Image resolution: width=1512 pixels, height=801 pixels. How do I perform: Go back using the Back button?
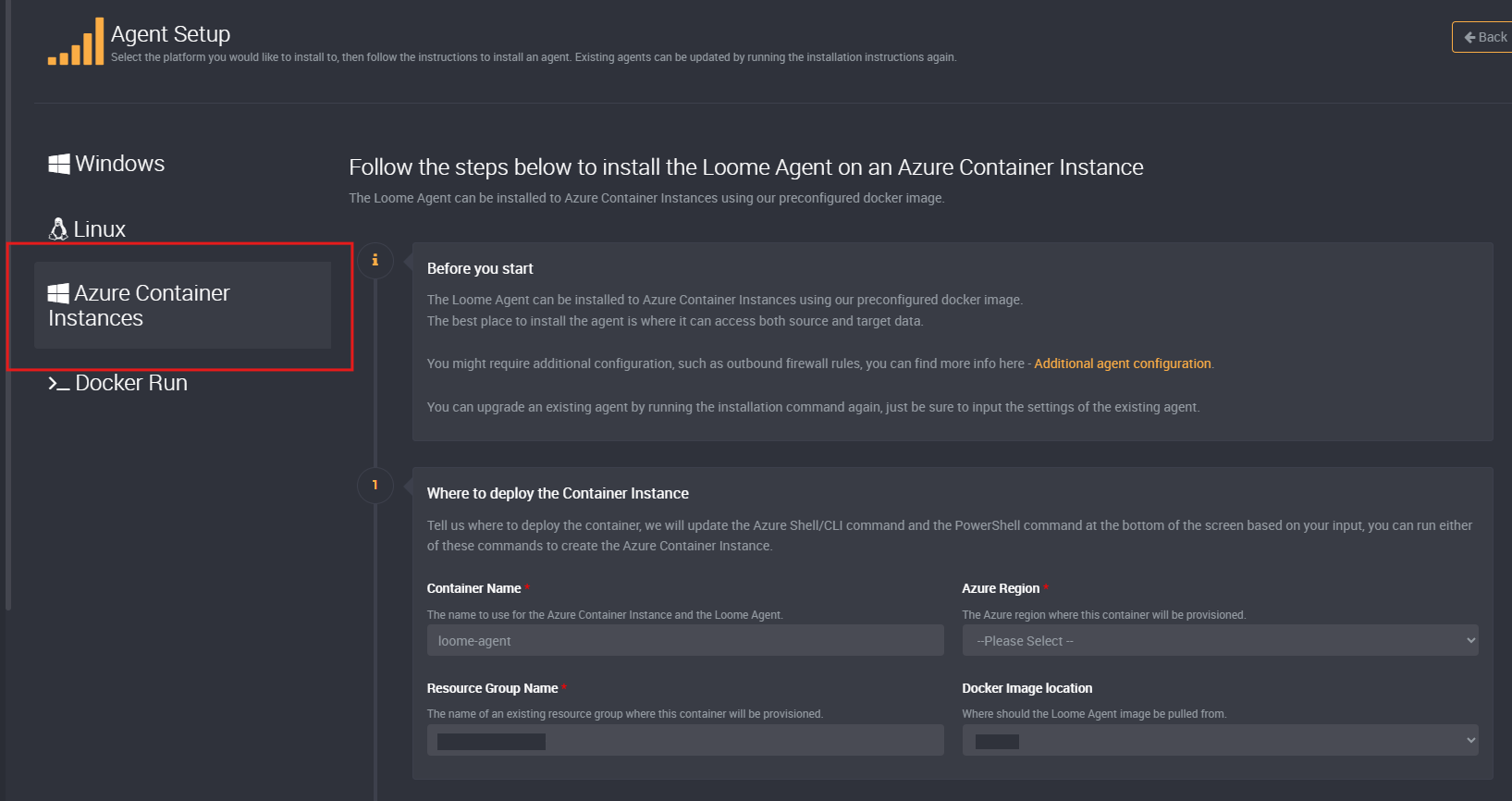coord(1483,37)
